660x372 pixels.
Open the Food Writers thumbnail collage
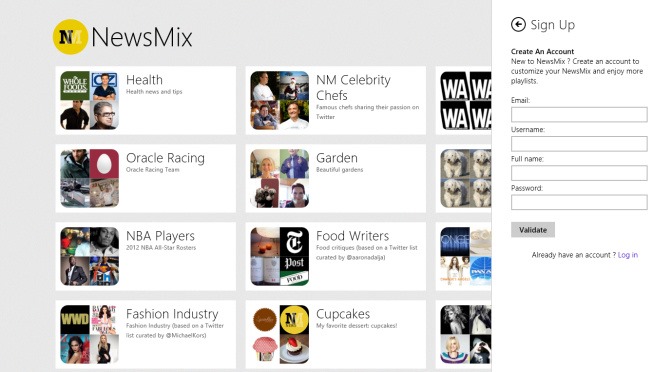tap(279, 256)
